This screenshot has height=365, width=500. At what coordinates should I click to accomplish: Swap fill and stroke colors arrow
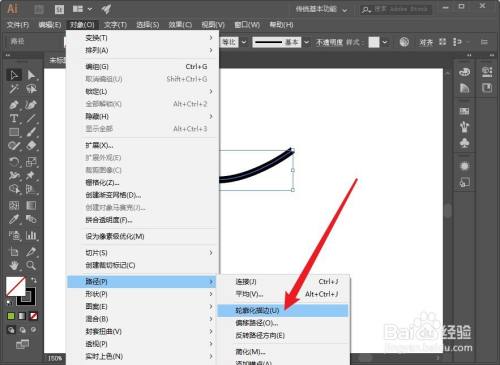pos(34,280)
